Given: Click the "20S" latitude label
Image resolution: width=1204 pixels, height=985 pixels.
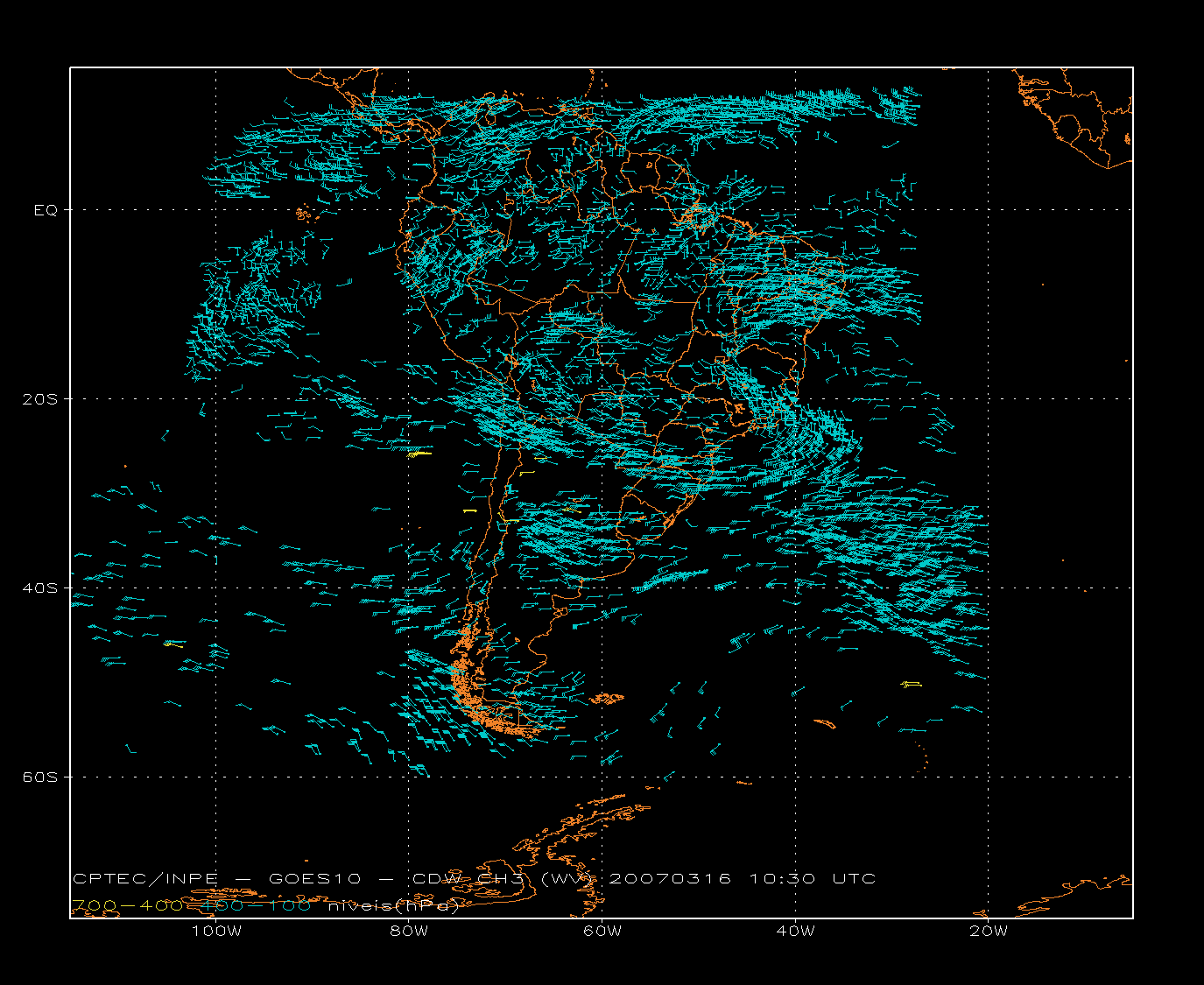Looking at the screenshot, I should [39, 399].
